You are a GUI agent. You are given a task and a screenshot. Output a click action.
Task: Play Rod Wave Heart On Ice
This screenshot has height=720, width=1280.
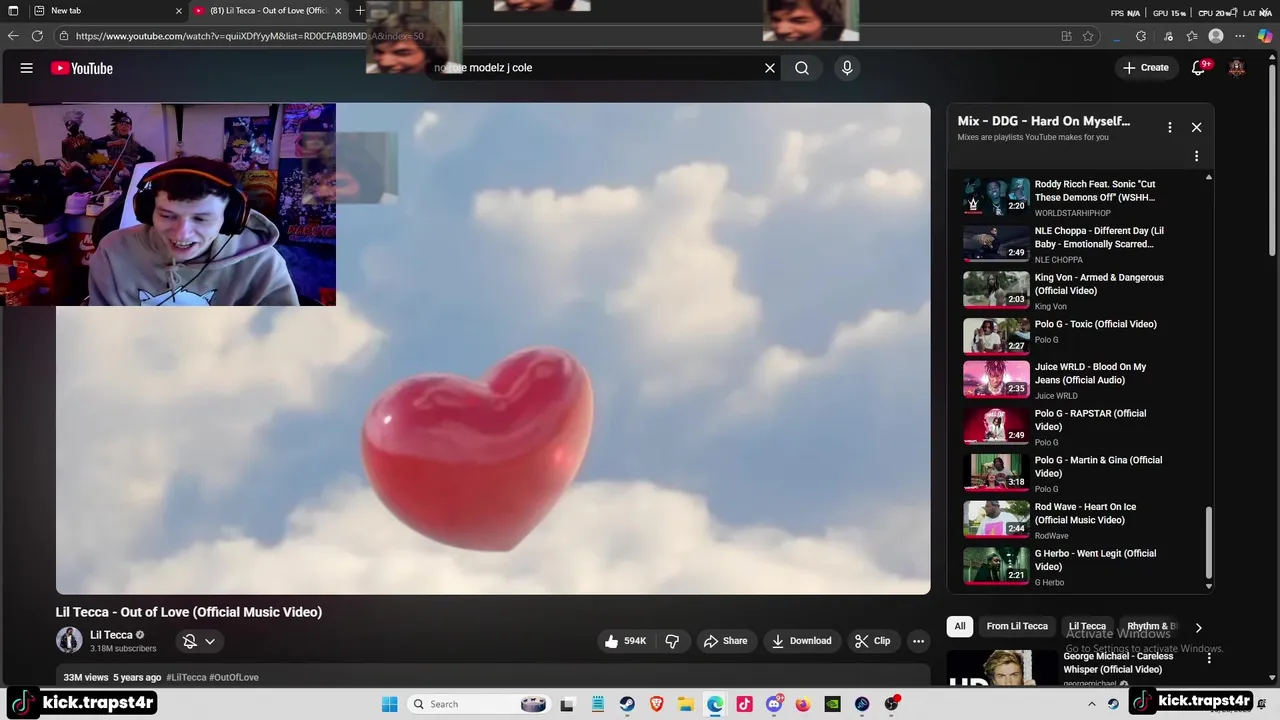click(x=1081, y=520)
